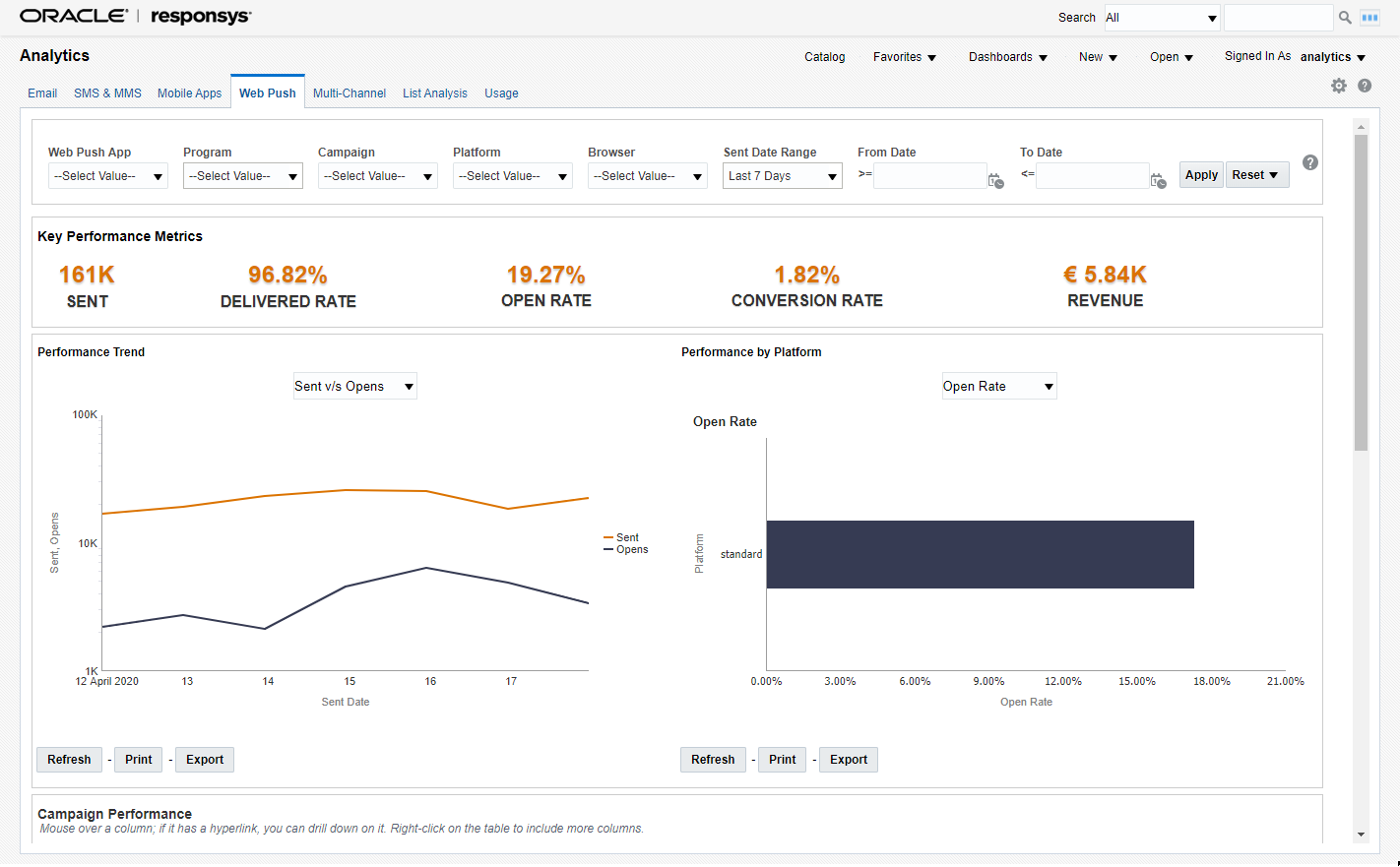
Task: Open the Browser filter dropdown
Action: [647, 176]
